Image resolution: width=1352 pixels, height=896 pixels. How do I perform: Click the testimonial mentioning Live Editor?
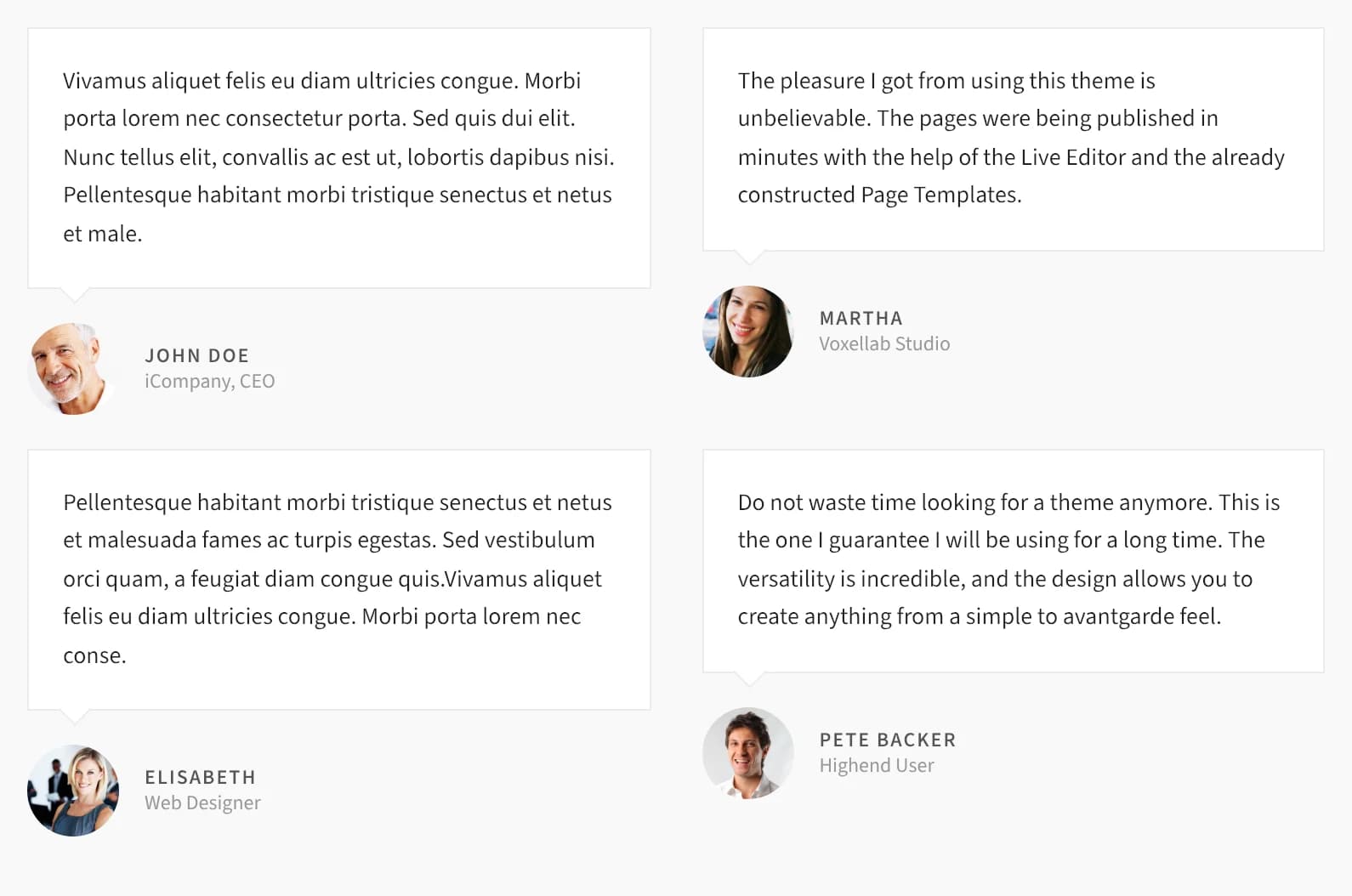coord(1014,139)
